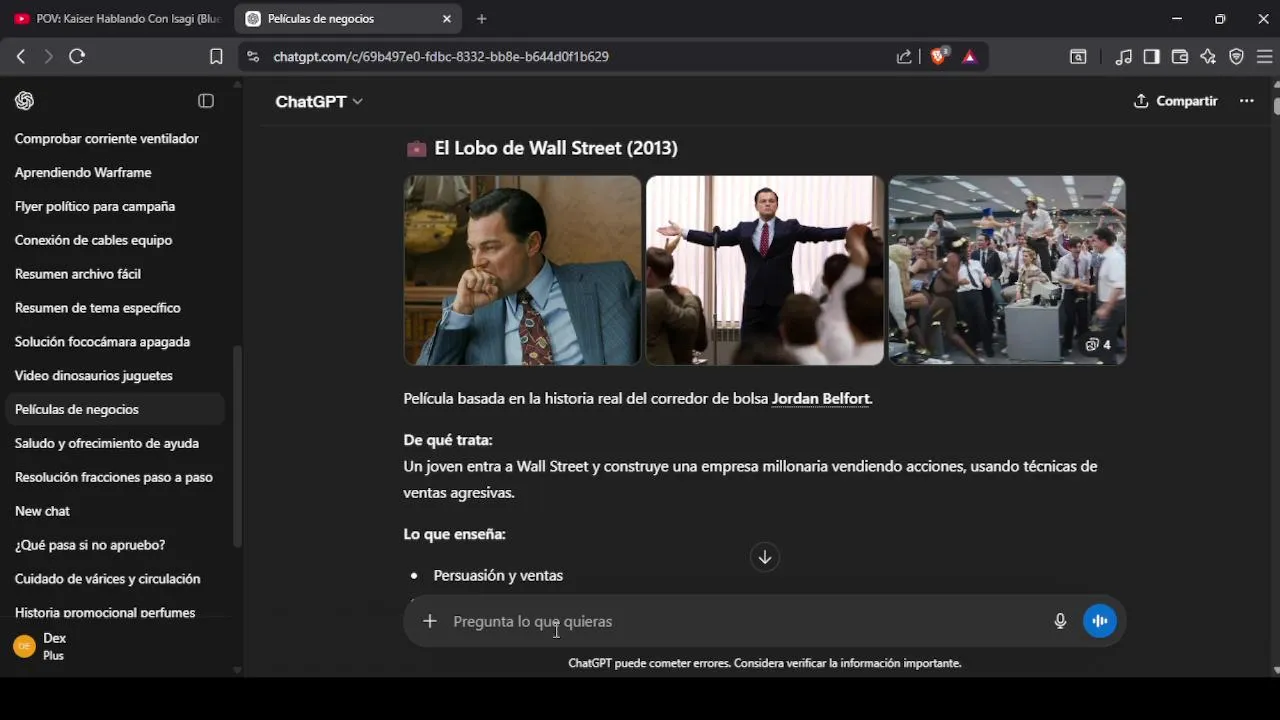Viewport: 1280px width, 720px height.
Task: Close the 'Películas de negocios' browser tab
Action: click(x=447, y=19)
